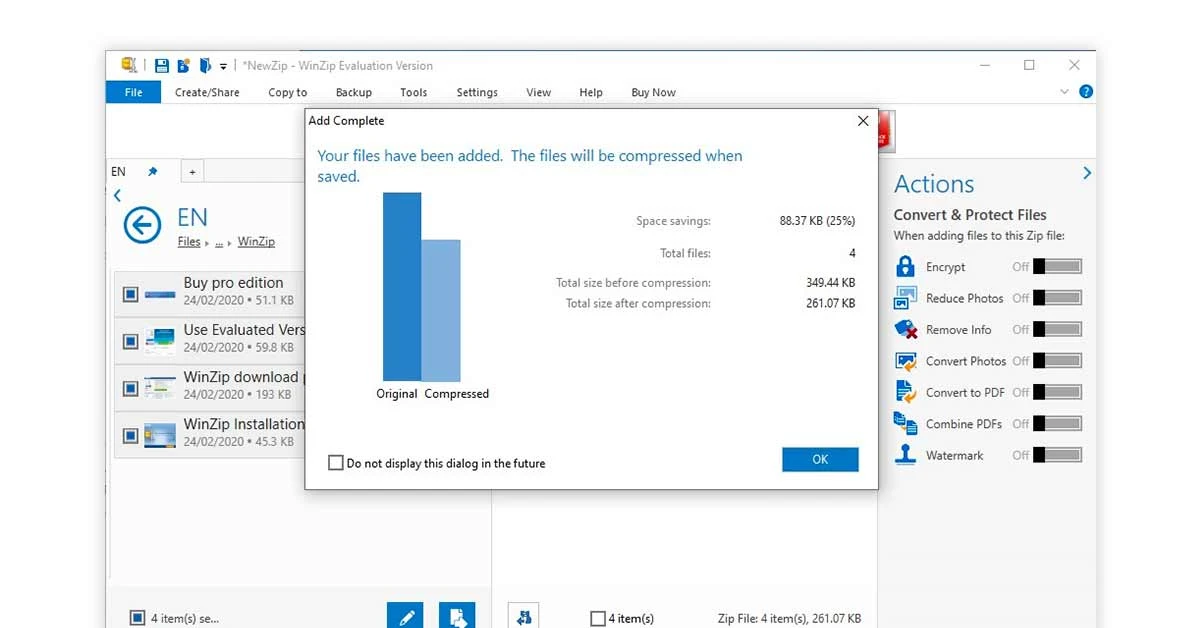Collapse the left pane with the back chevron
This screenshot has width=1200, height=628.
(x=117, y=195)
